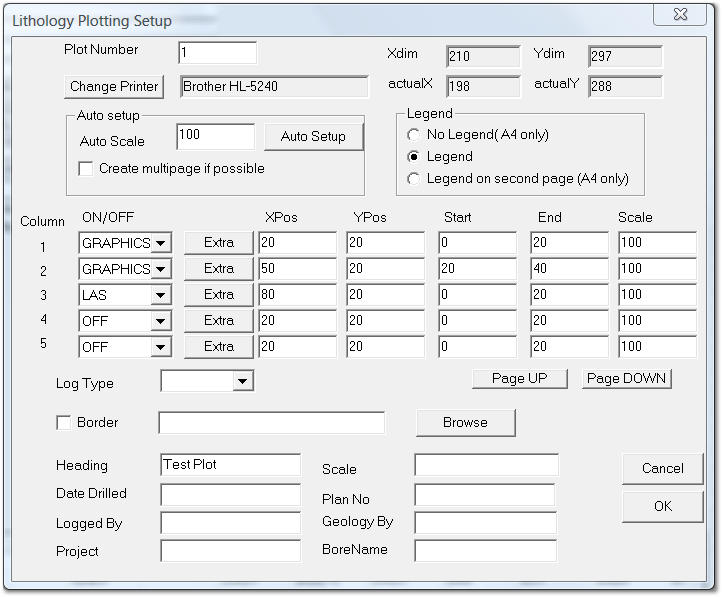
Task: Click the Heading text field
Action: coord(230,464)
